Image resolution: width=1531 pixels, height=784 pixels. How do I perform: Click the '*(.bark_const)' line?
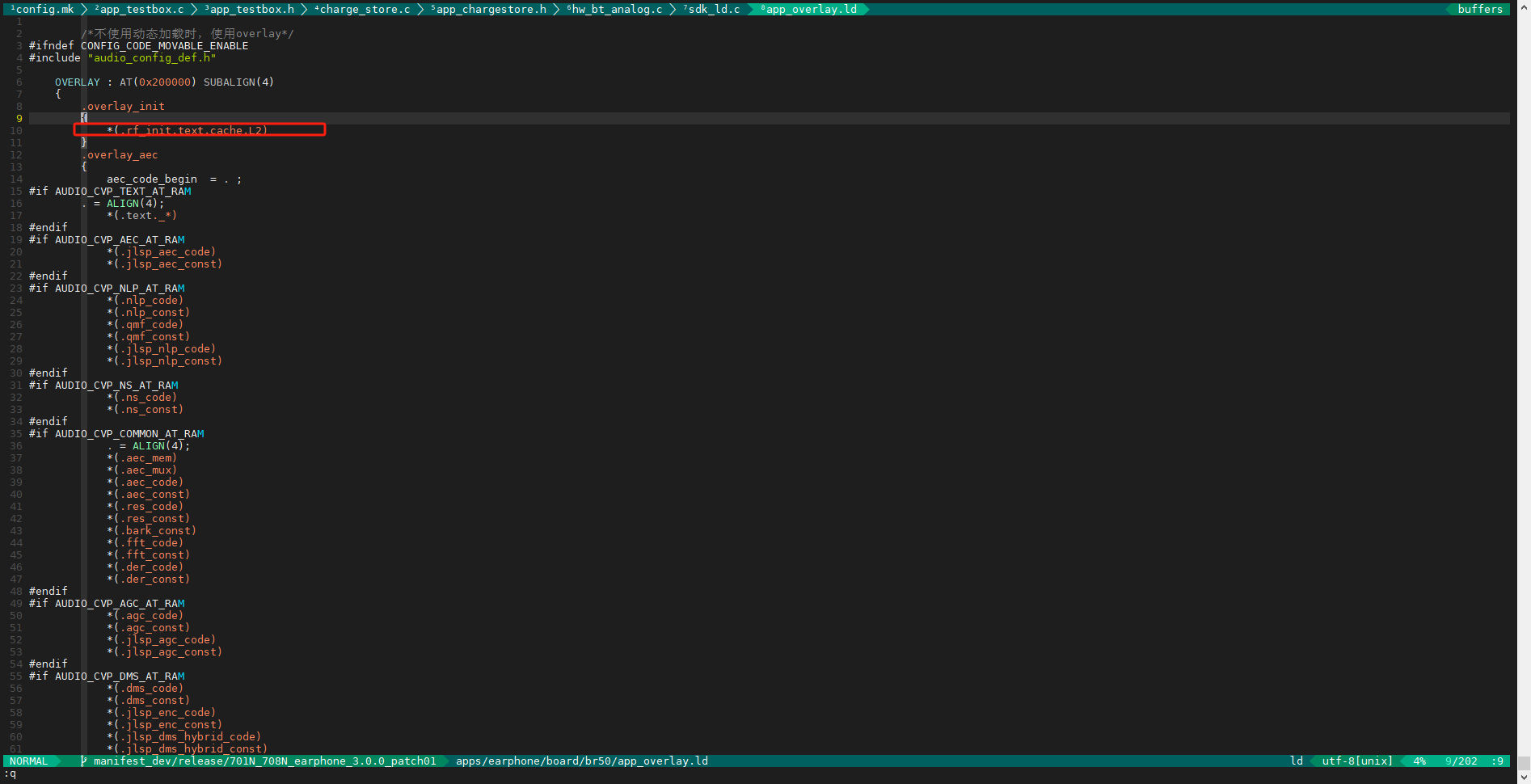(152, 531)
